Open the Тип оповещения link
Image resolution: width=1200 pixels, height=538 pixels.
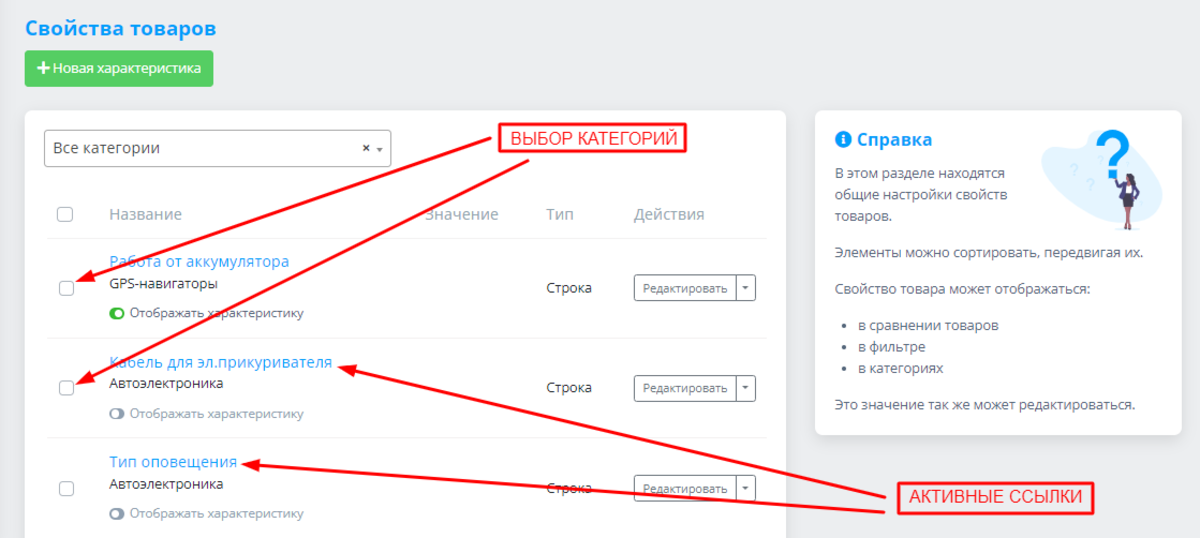click(x=173, y=462)
